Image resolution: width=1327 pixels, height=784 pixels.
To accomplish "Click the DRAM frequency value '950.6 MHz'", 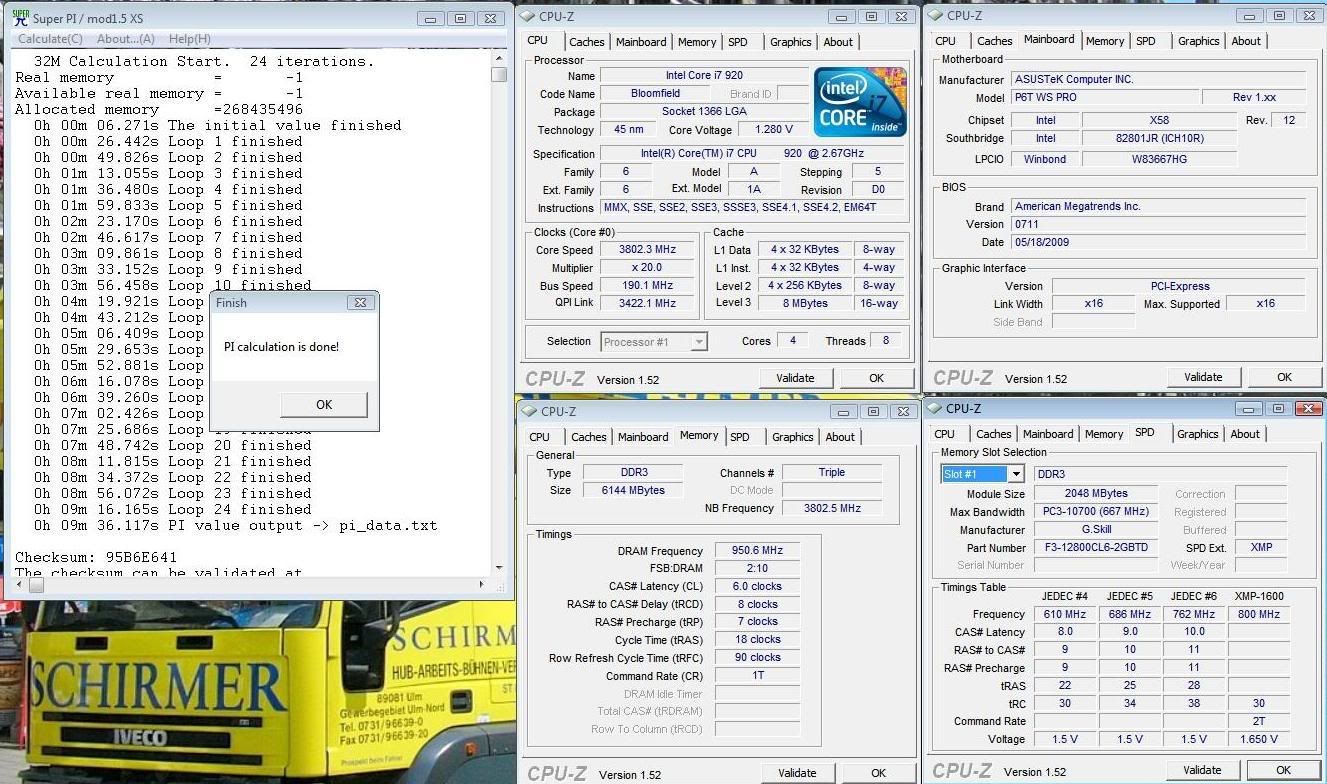I will point(757,550).
